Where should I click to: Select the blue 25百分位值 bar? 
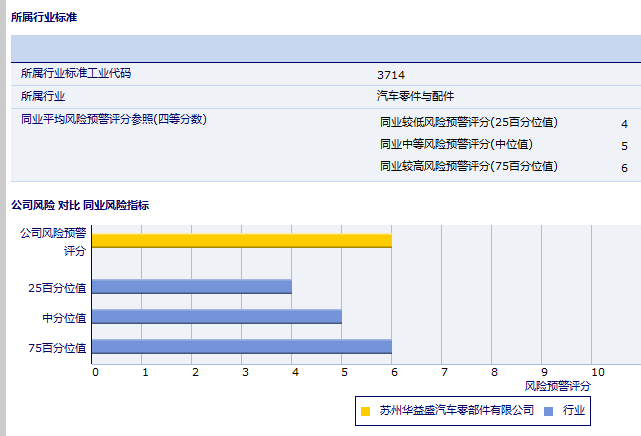click(191, 286)
